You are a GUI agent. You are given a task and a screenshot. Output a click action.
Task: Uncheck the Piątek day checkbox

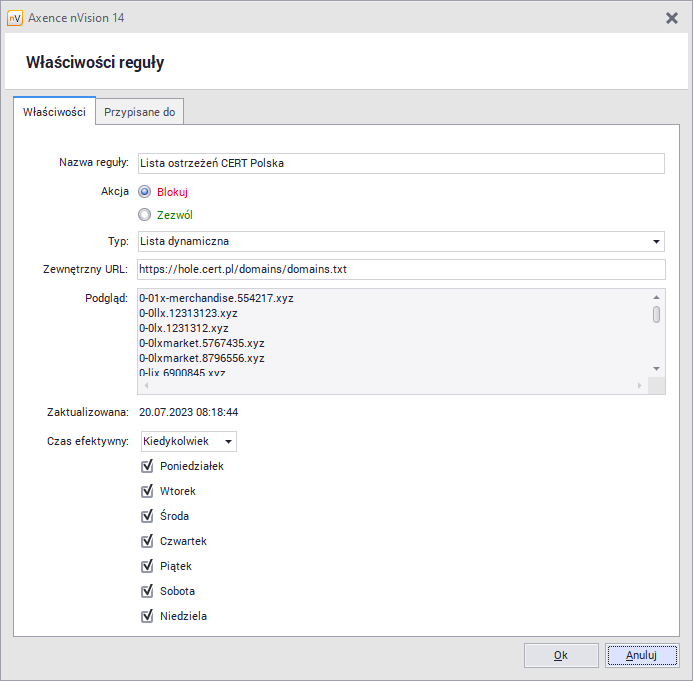(x=147, y=566)
